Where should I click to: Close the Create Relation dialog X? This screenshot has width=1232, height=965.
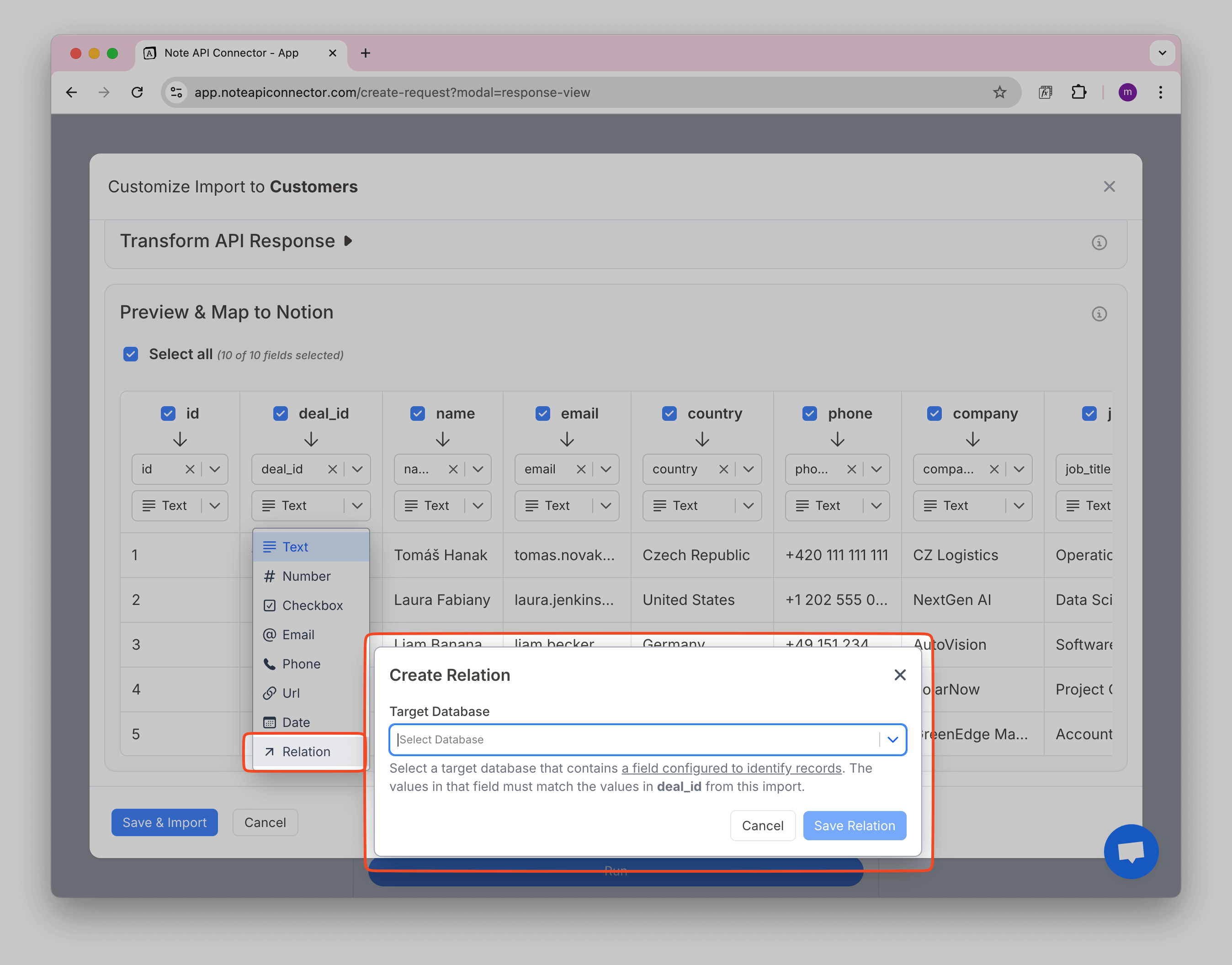900,674
